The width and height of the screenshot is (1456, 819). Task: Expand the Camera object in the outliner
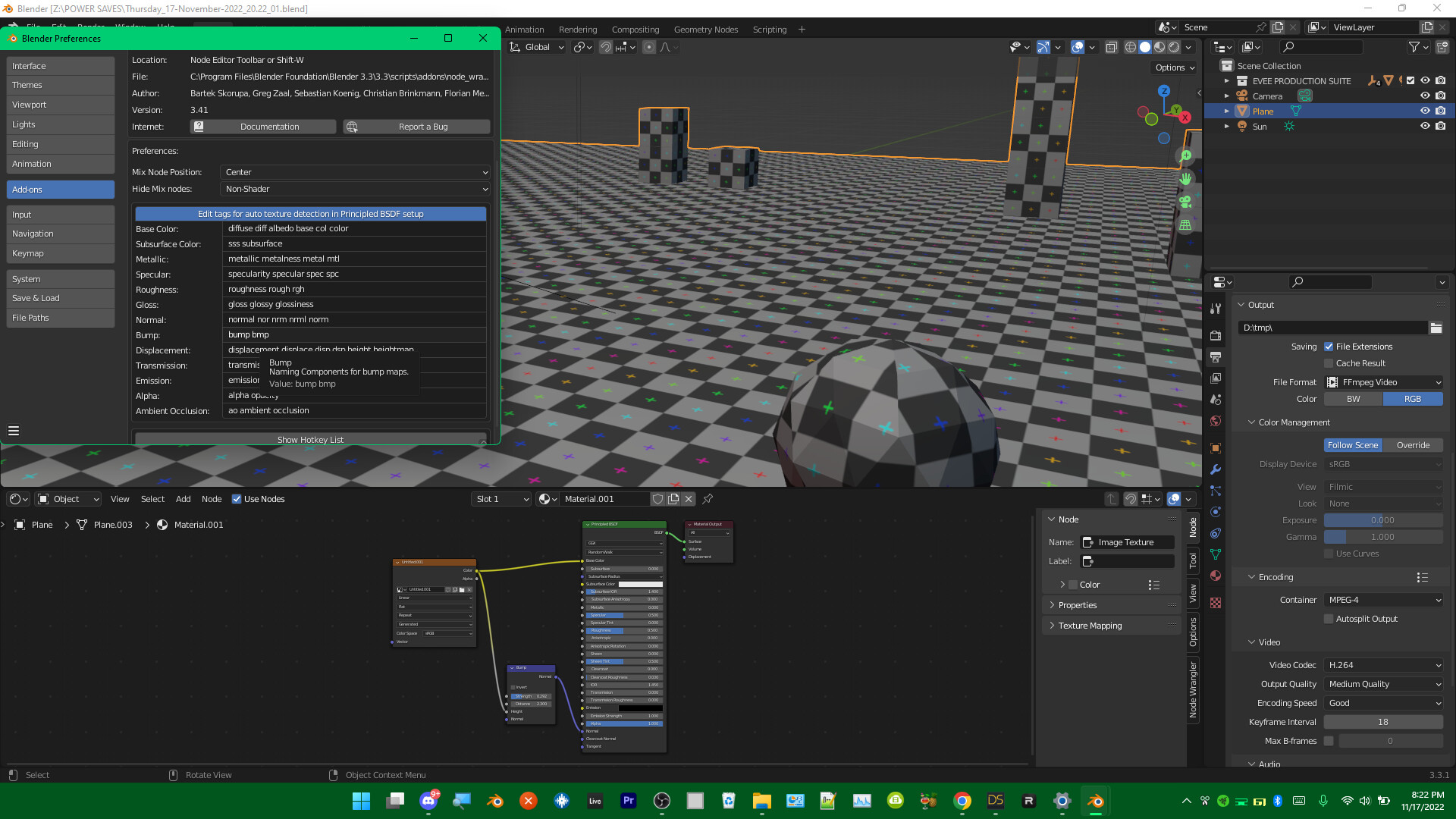pos(1228,96)
